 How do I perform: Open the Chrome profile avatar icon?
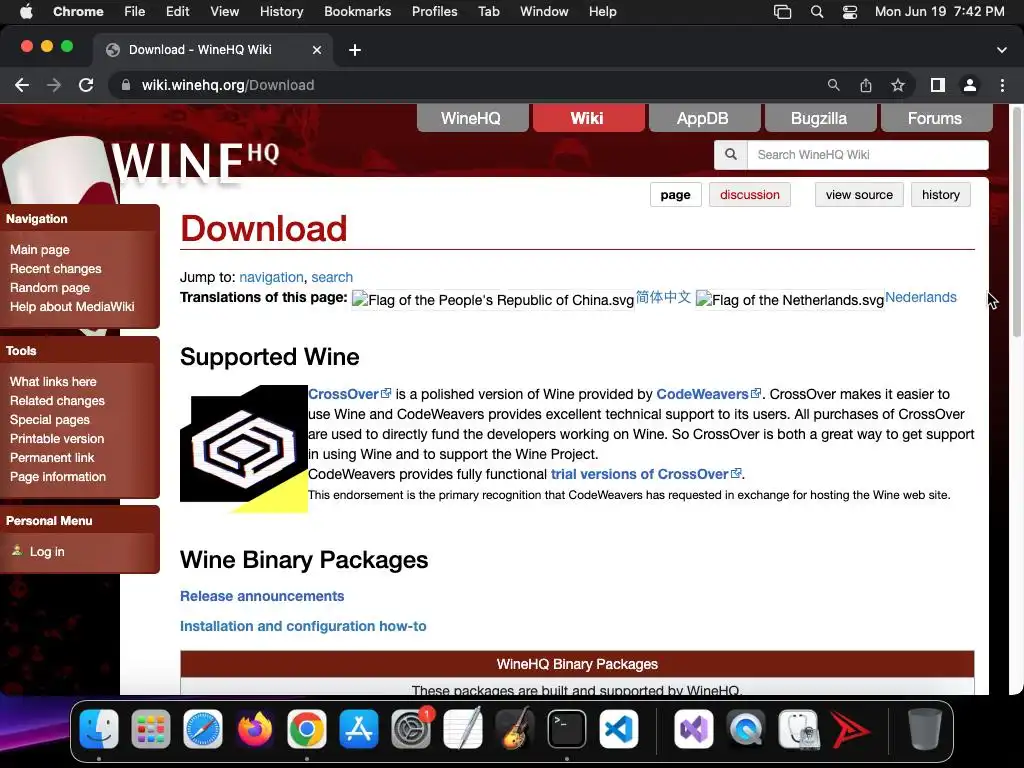tap(970, 85)
